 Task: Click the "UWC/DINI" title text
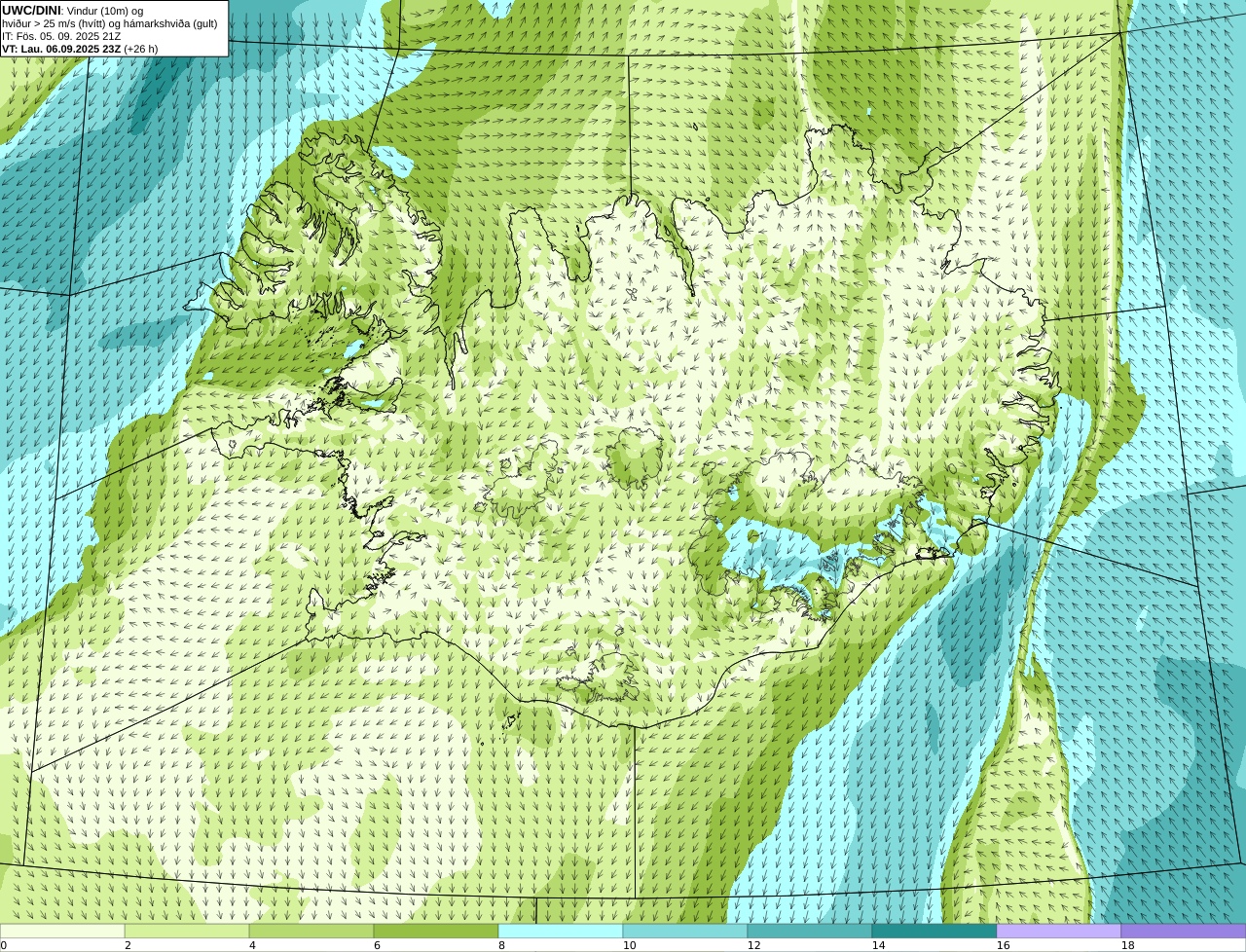point(31,11)
